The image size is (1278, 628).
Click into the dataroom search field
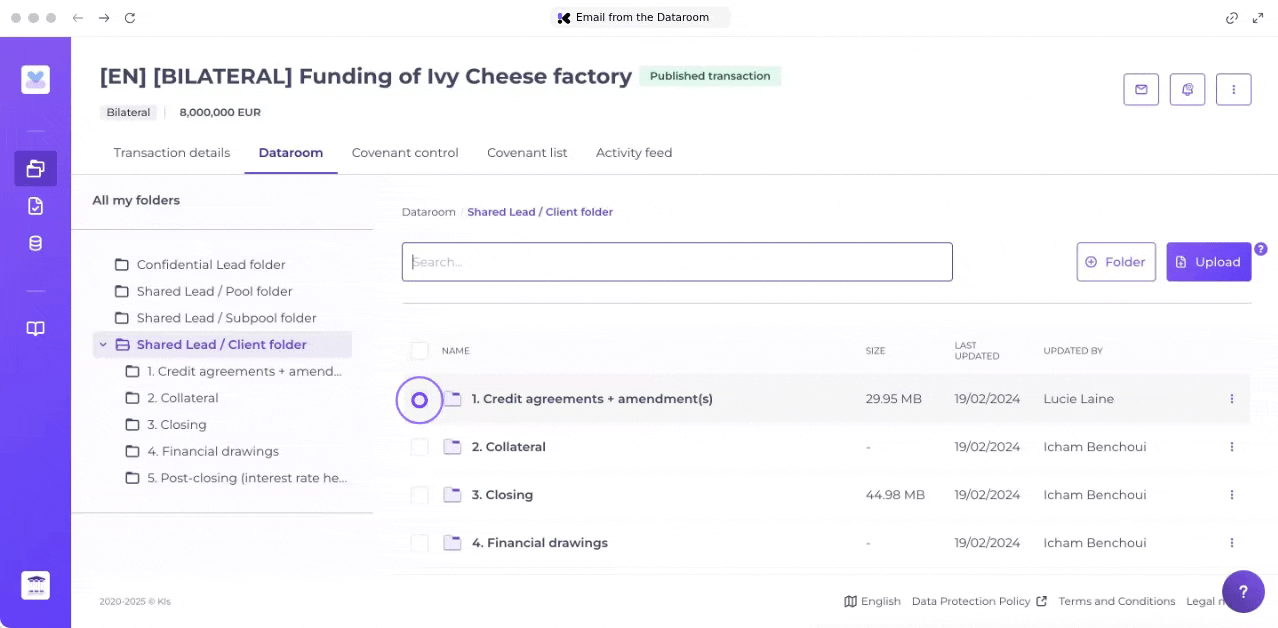pos(677,262)
